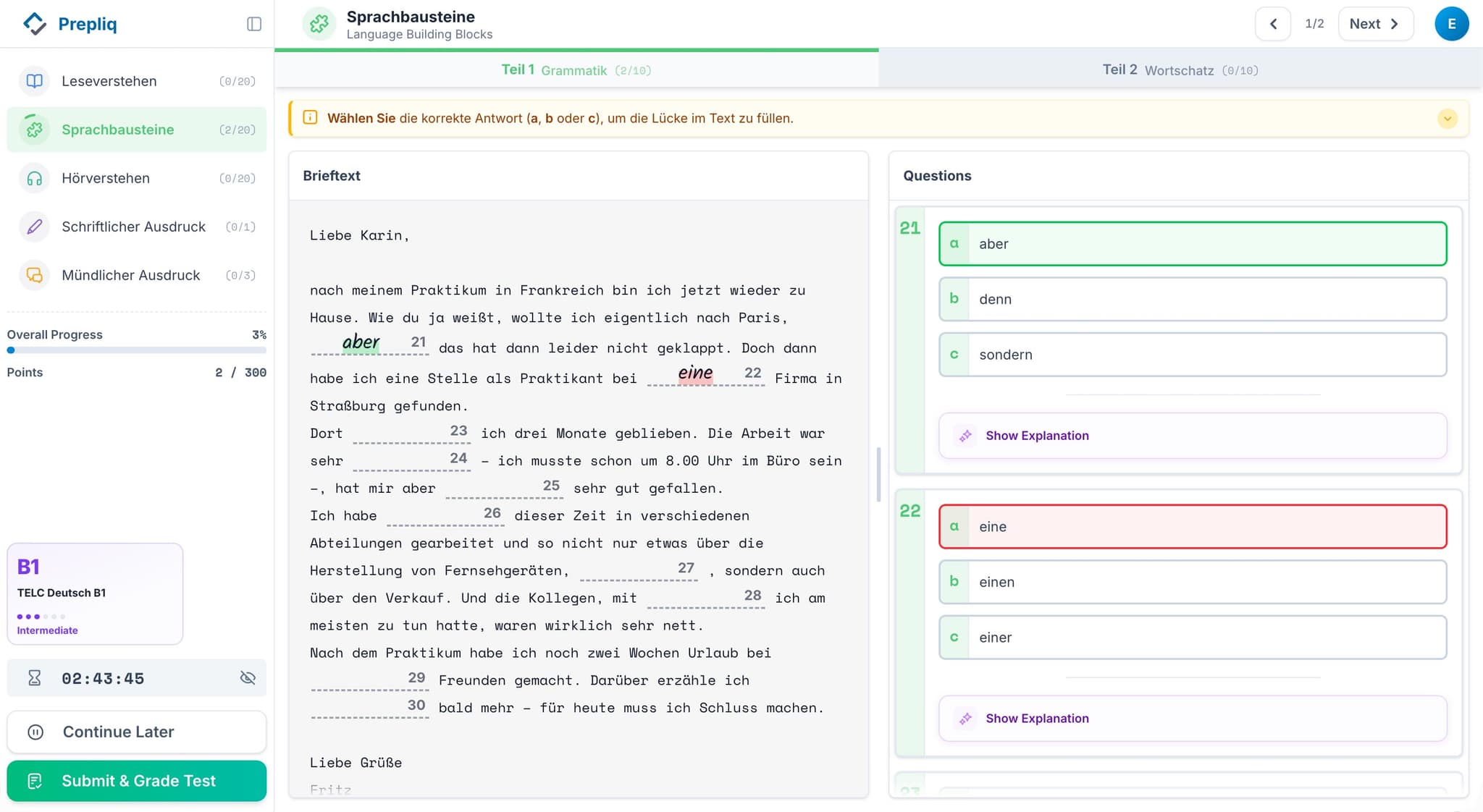Open Schriftlicher Ausdruck section

coord(137,227)
